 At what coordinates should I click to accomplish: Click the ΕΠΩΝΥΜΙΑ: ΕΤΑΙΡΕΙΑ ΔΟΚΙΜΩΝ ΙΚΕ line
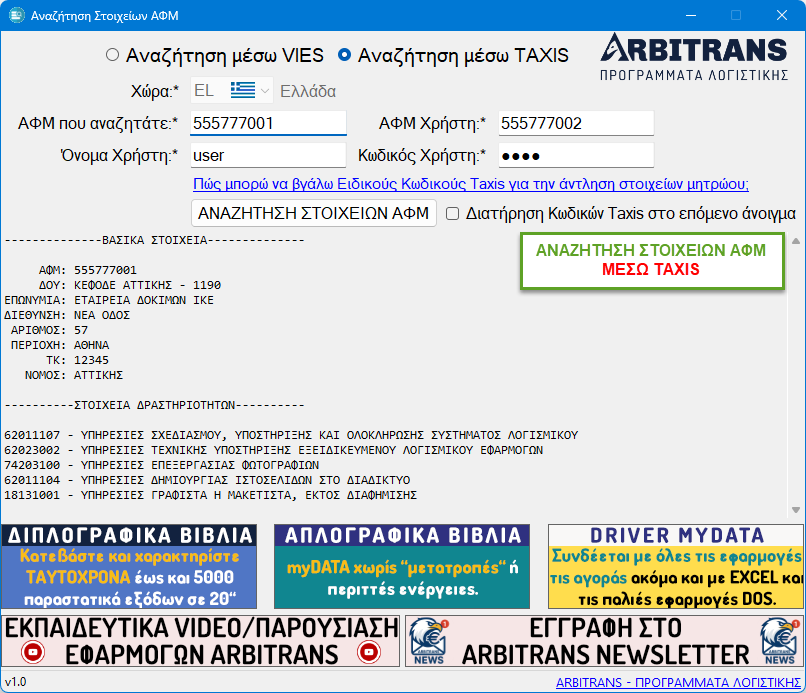coord(109,300)
